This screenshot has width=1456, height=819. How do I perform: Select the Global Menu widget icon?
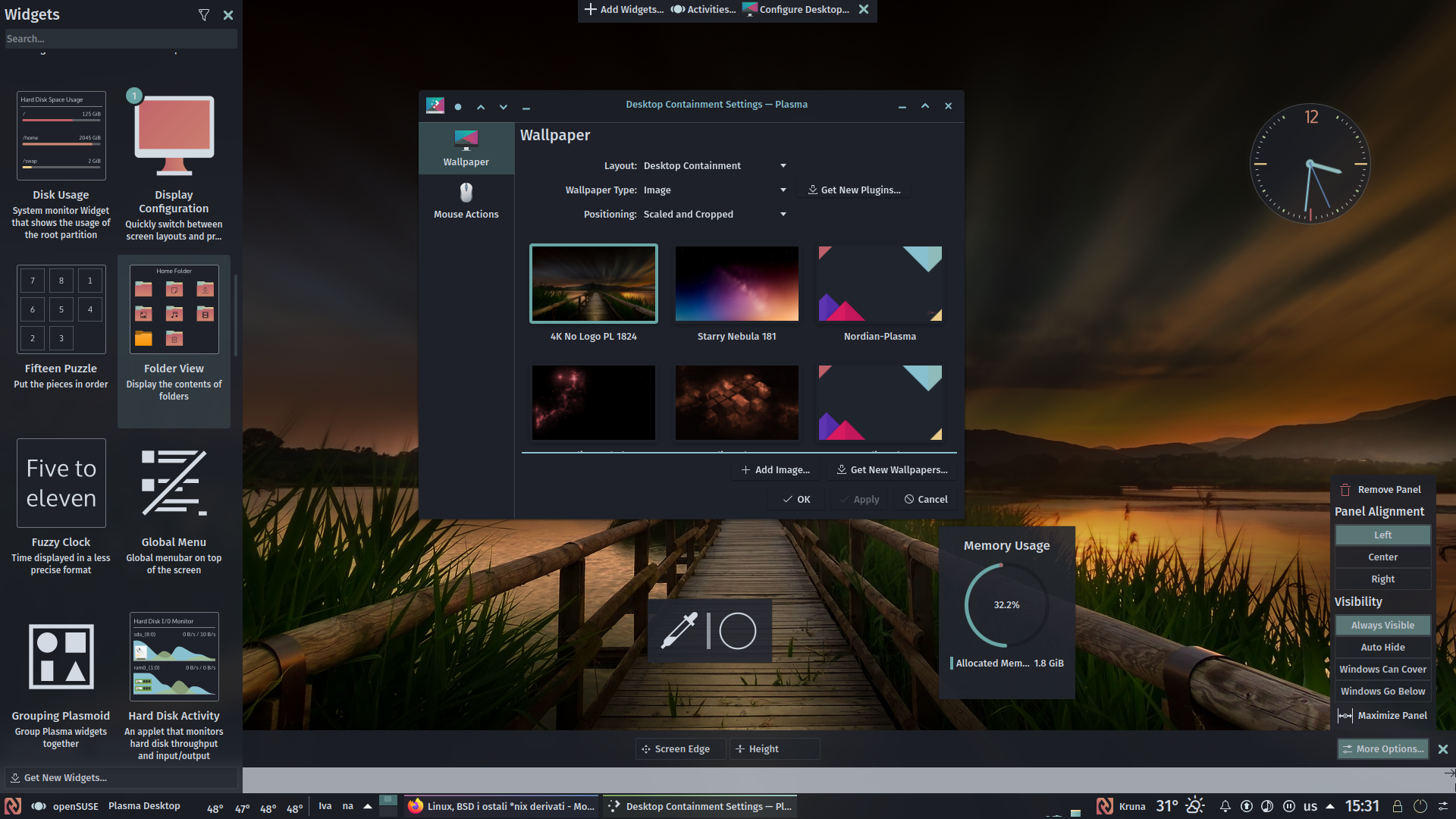pyautogui.click(x=174, y=483)
